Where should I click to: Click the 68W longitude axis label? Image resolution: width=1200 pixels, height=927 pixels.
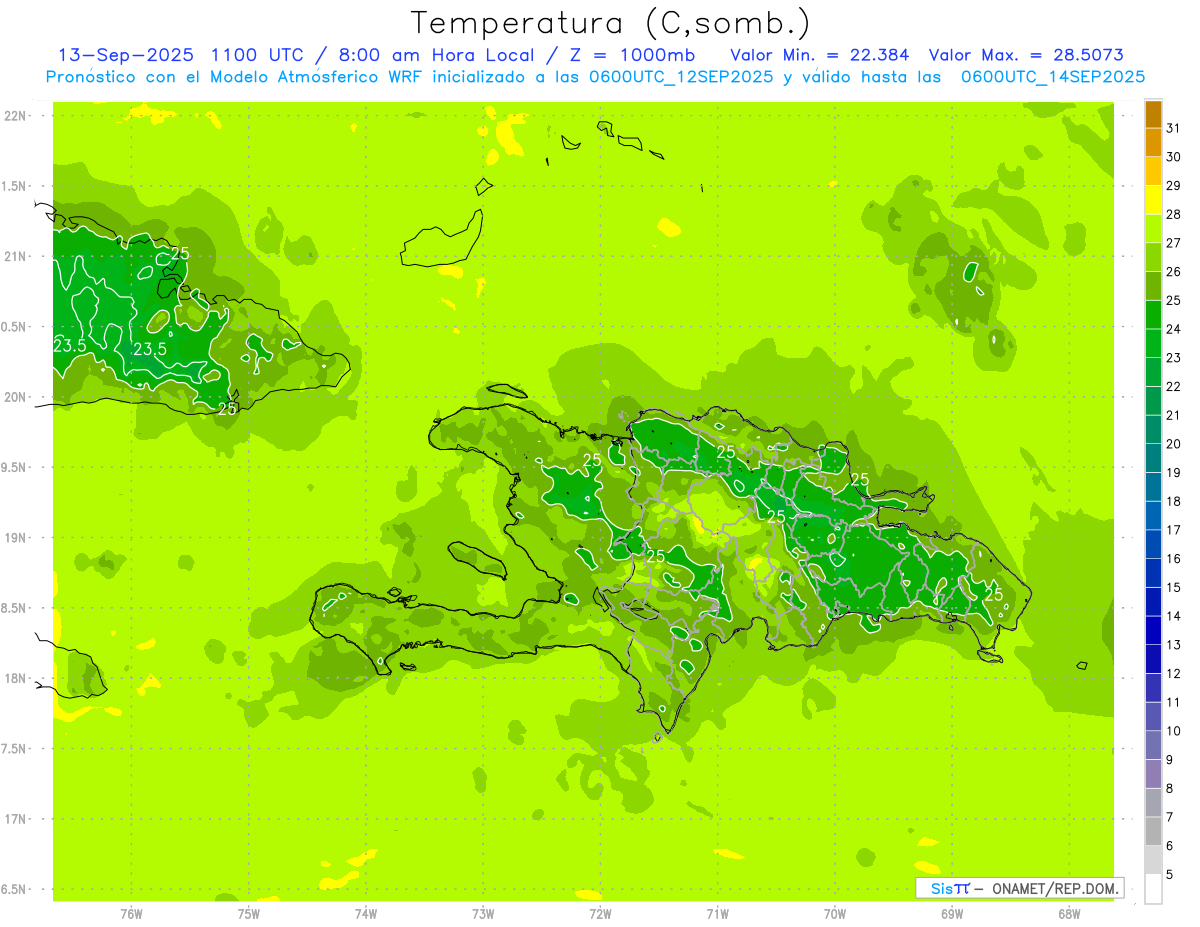coord(1068,914)
